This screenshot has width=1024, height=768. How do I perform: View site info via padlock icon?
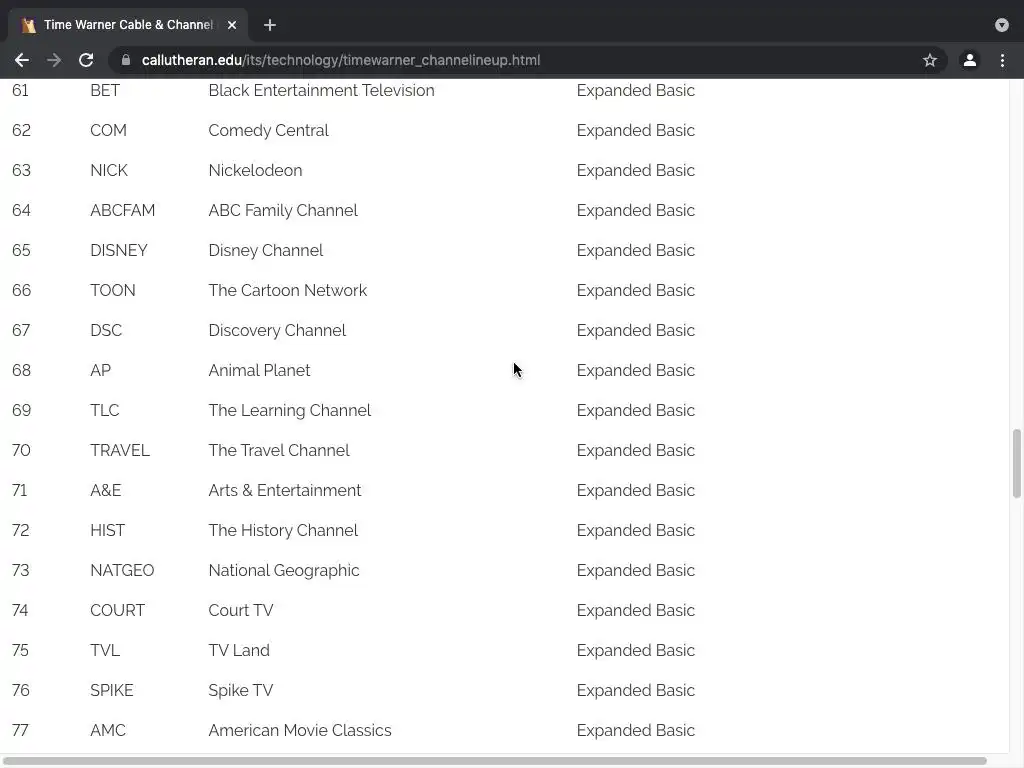pos(126,60)
